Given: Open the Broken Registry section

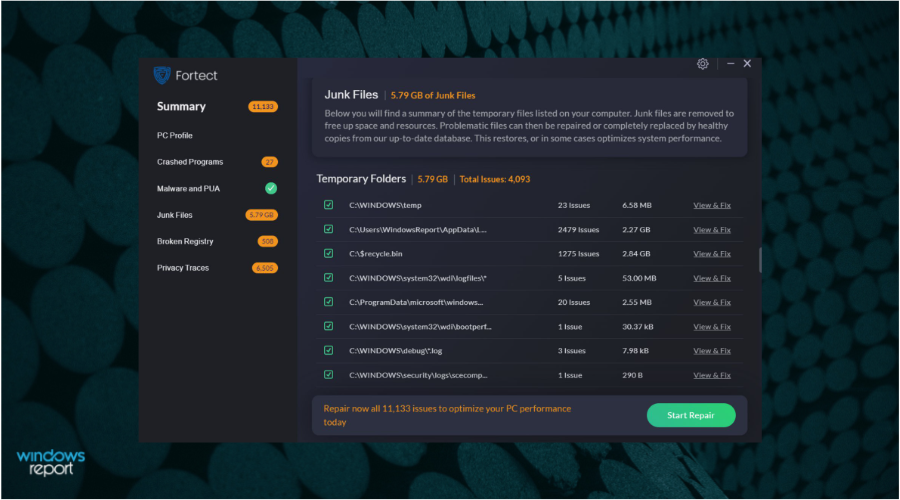Looking at the screenshot, I should tap(185, 242).
